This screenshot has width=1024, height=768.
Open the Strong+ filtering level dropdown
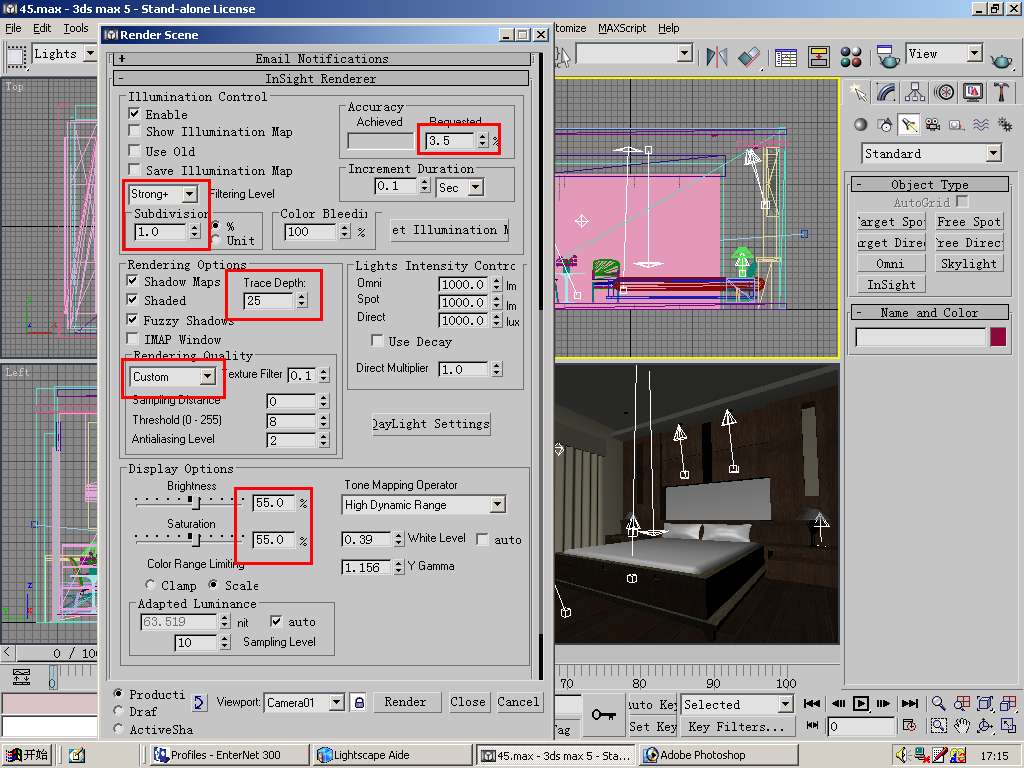(x=189, y=194)
